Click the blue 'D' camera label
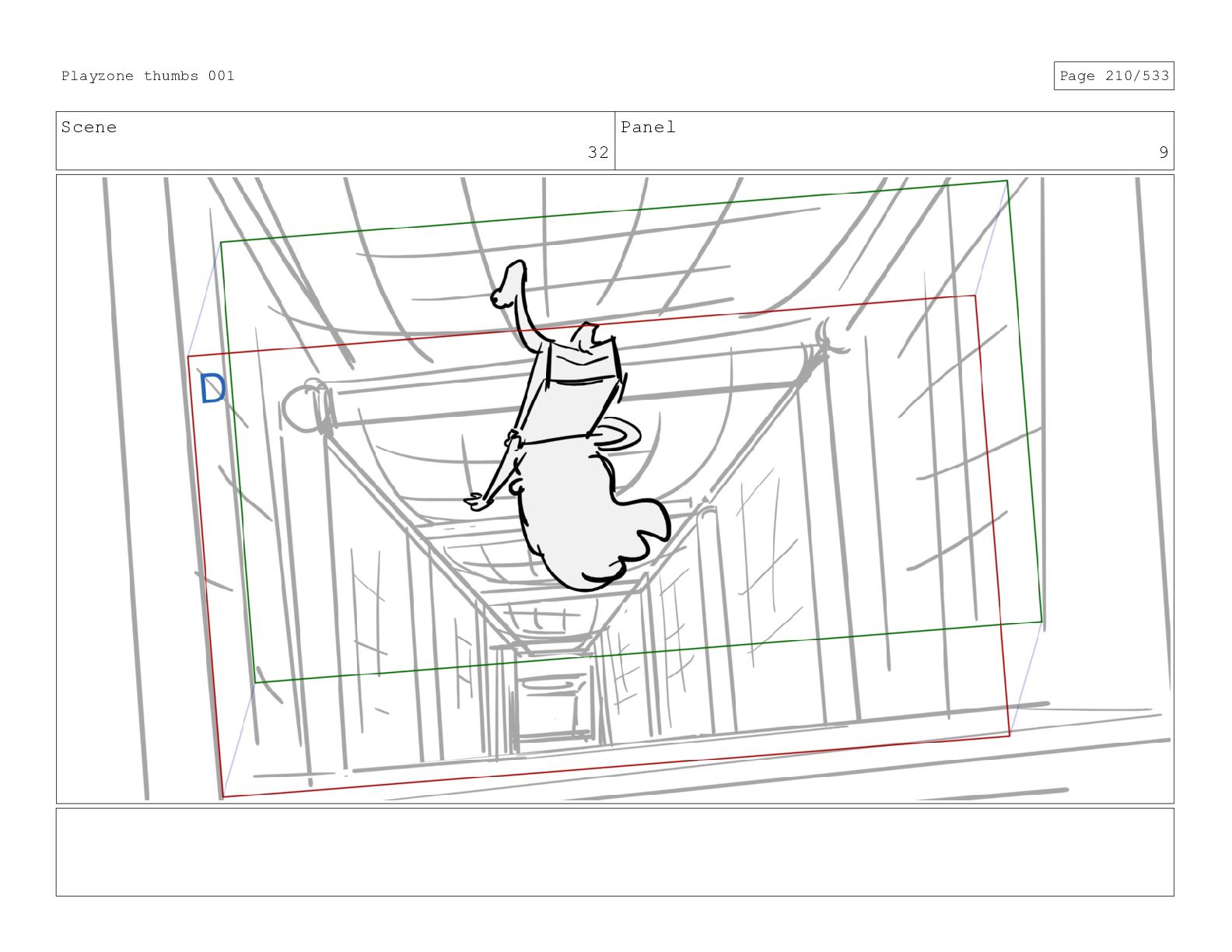1232x952 pixels. [212, 389]
